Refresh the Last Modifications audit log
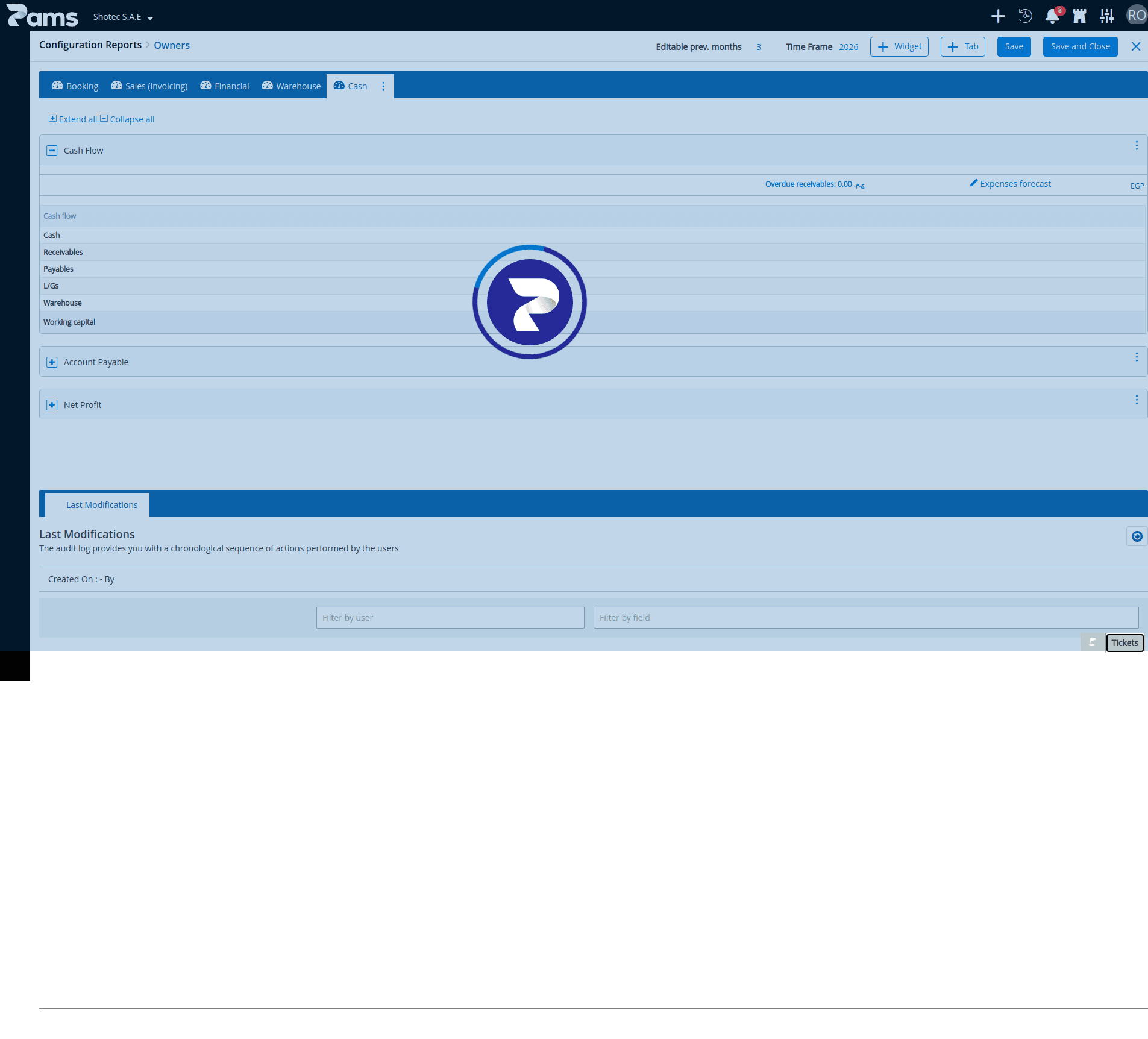This screenshot has width=1148, height=1039. [1137, 536]
